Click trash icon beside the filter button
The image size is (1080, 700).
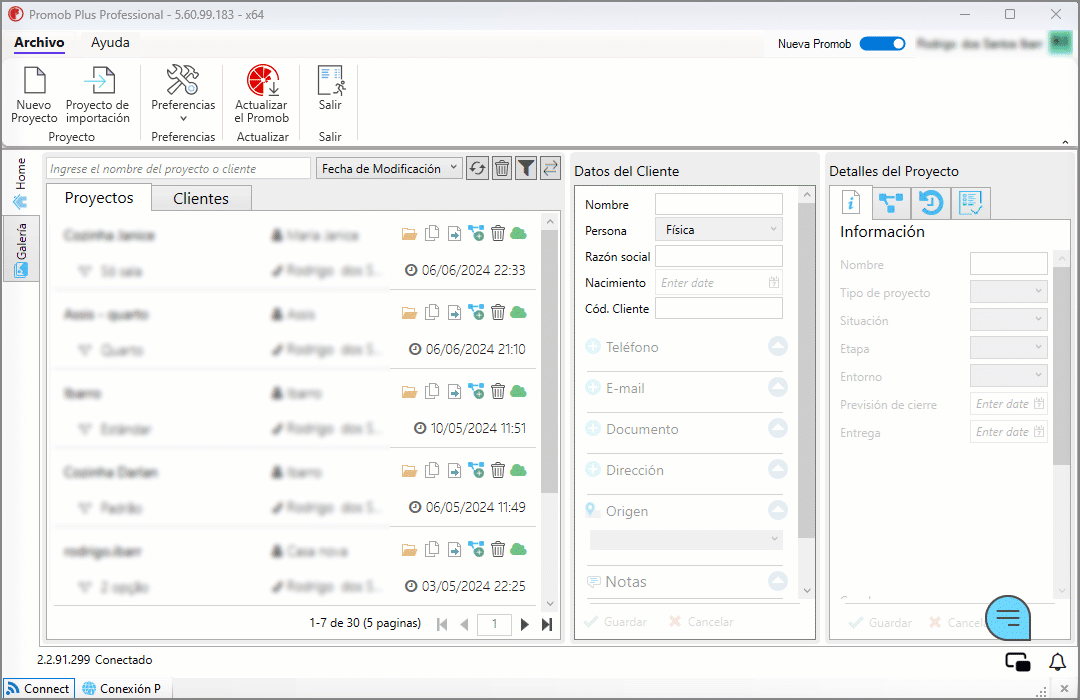(502, 168)
